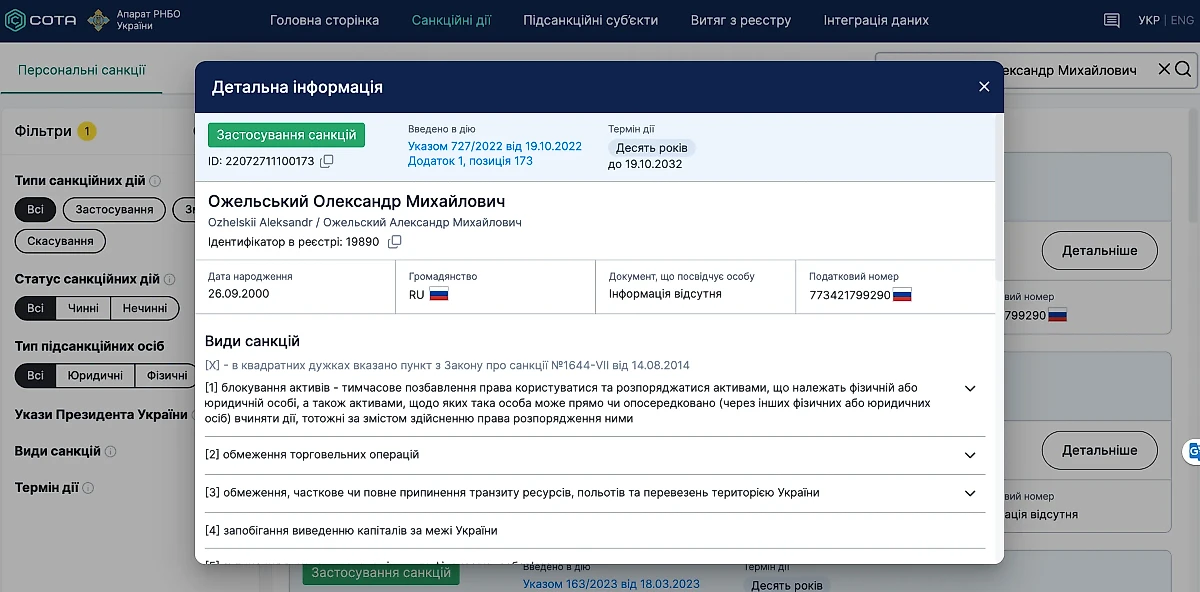This screenshot has width=1200, height=592.
Task: Copy the sanction ID 22072711100173
Action: 326,162
